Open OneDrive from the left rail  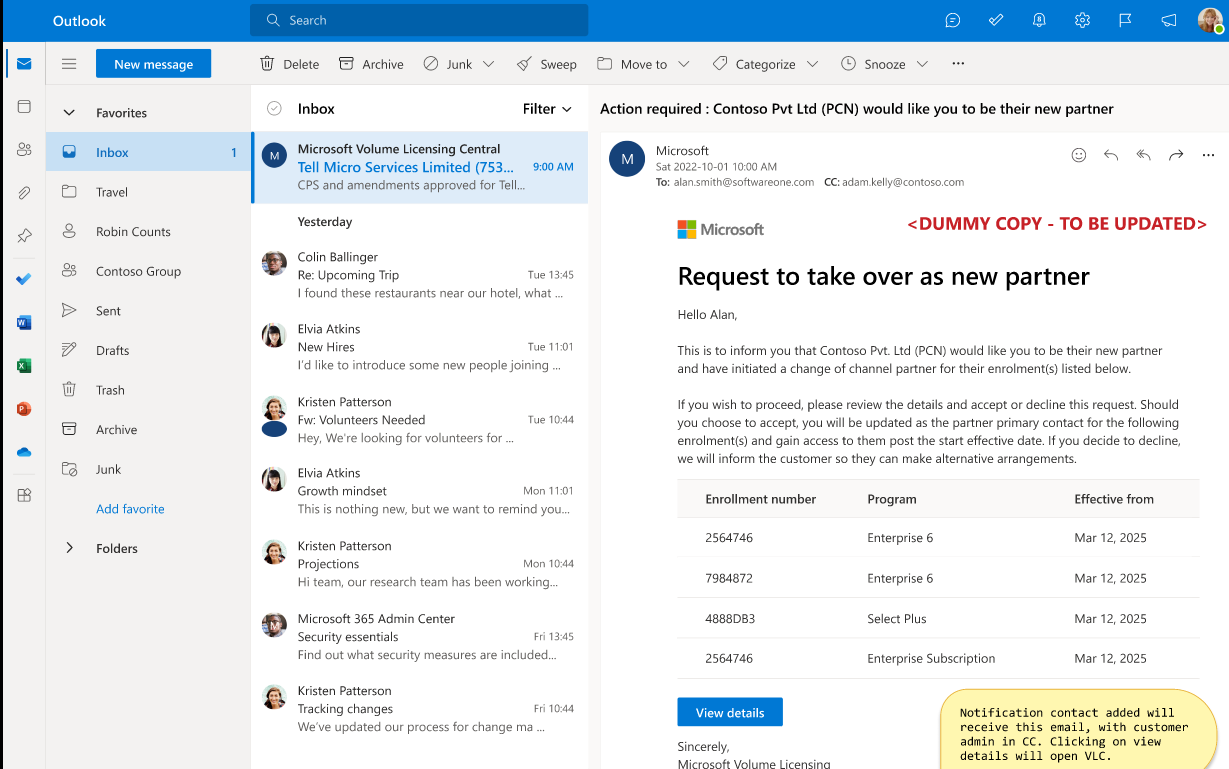pyautogui.click(x=24, y=452)
